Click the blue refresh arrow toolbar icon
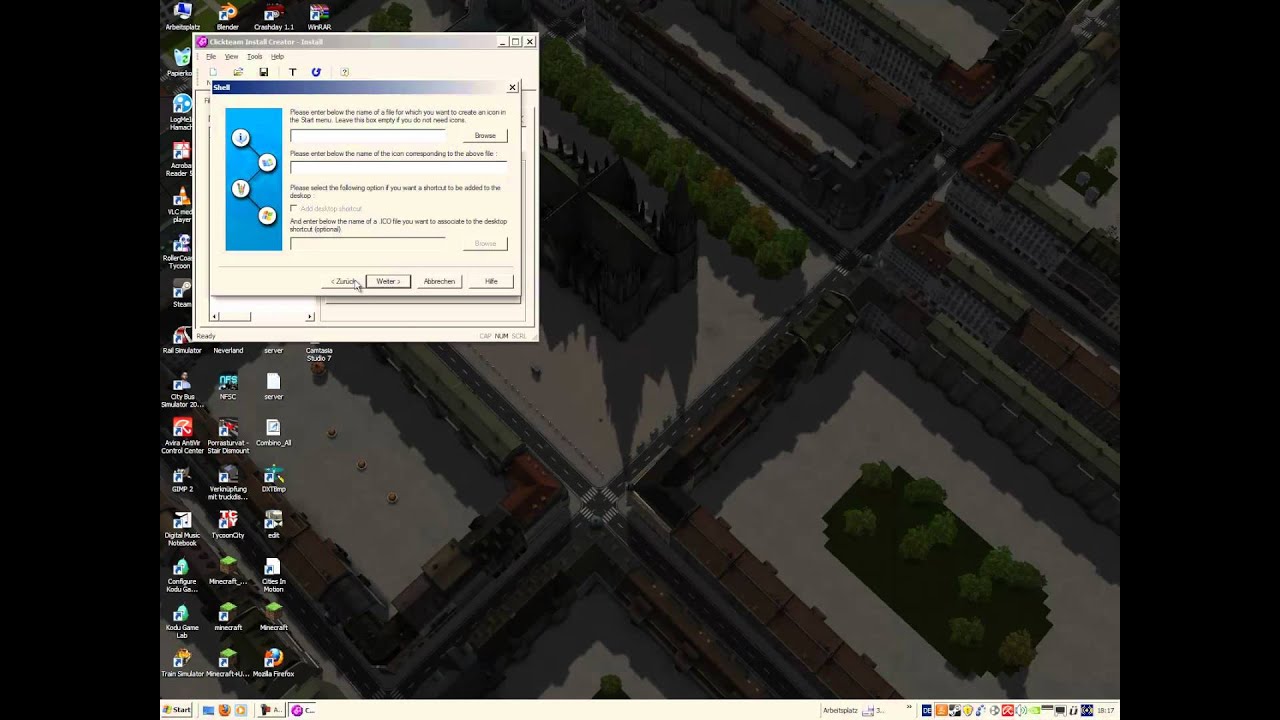 [316, 72]
